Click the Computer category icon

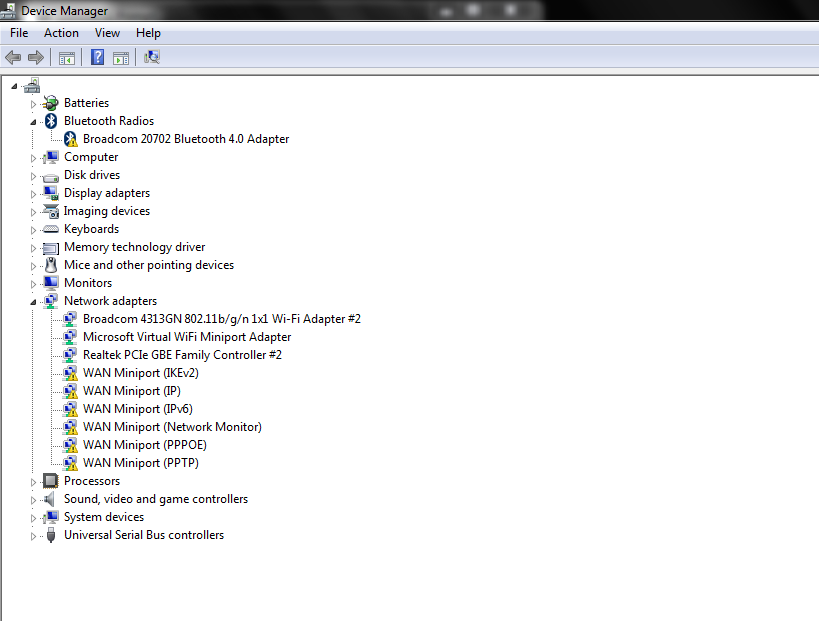(x=51, y=157)
